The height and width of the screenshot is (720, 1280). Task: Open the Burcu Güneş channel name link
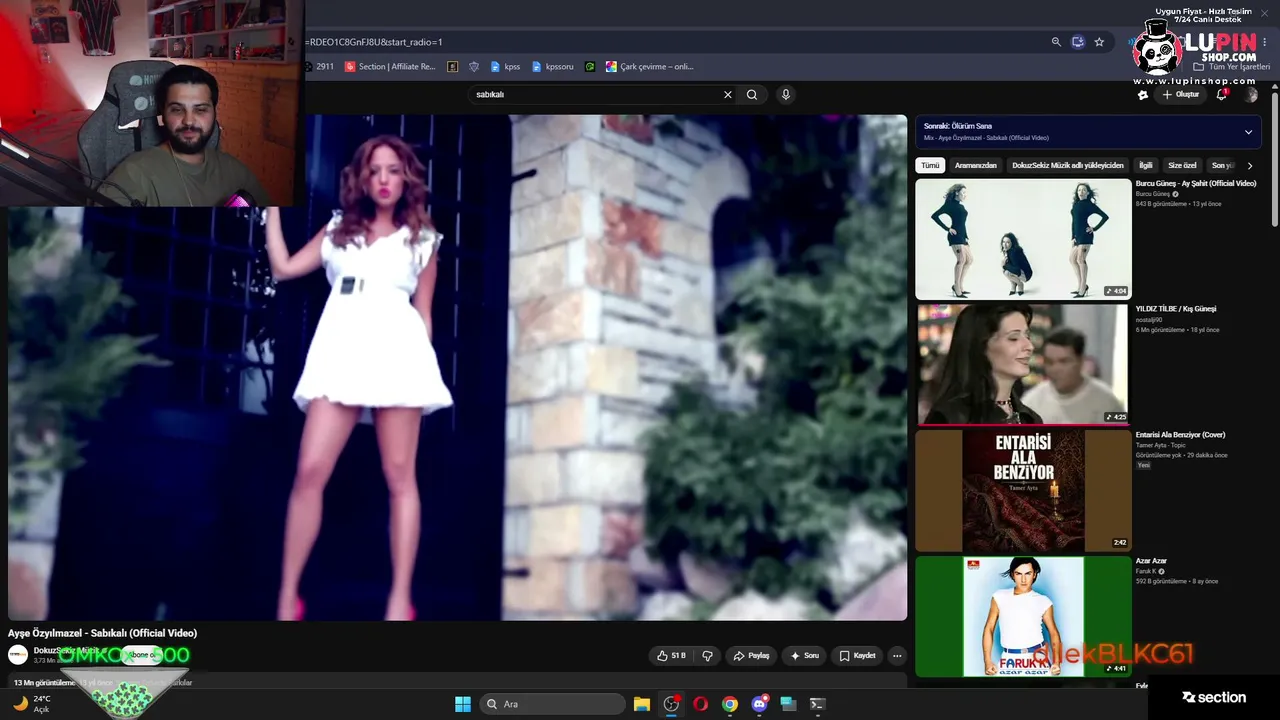coord(1152,194)
